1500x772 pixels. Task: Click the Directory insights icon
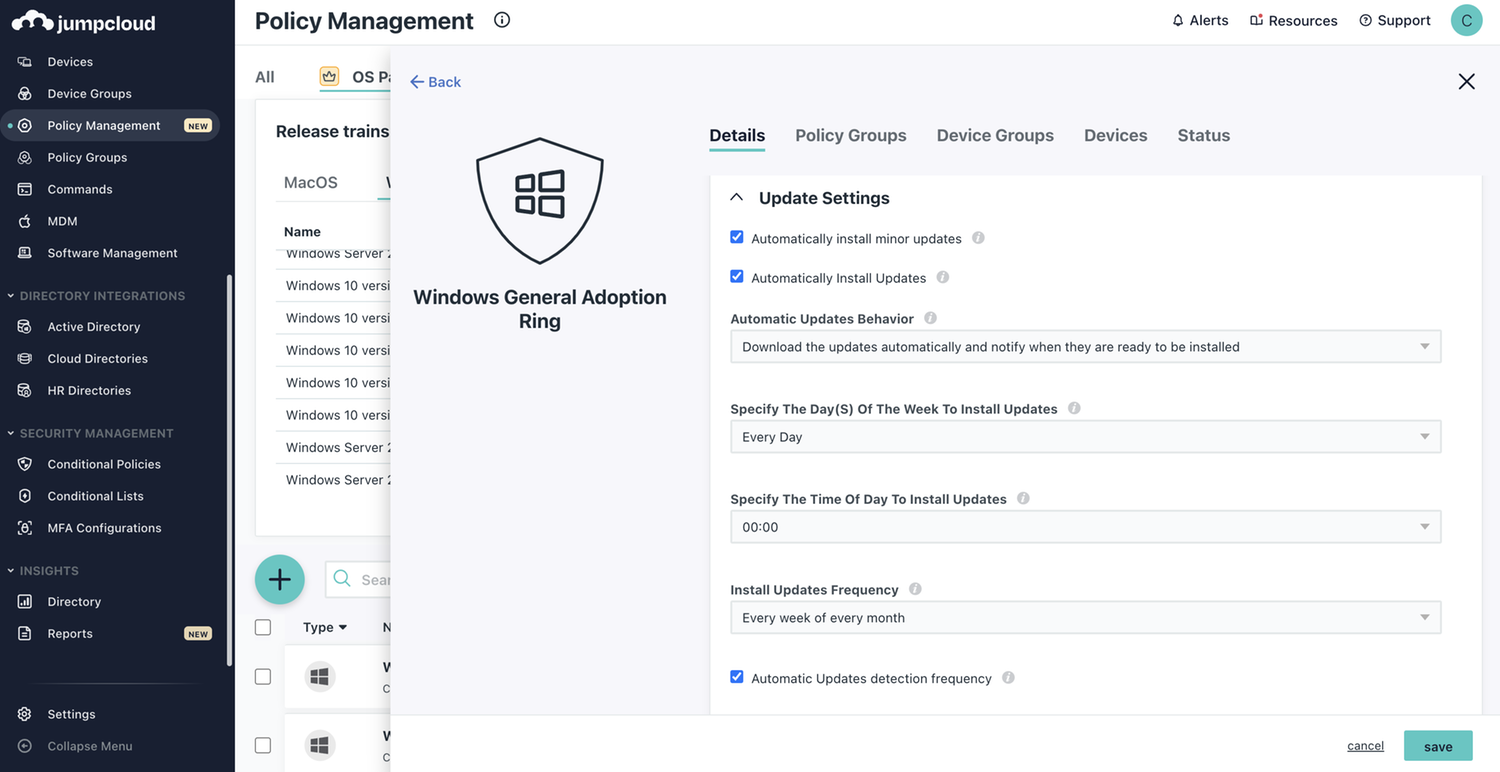click(x=25, y=602)
